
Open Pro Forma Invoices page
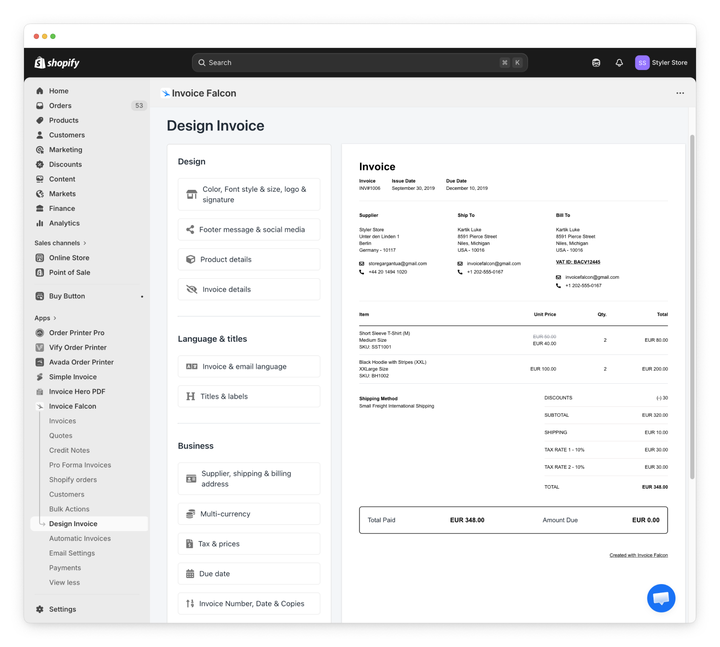[x=80, y=465]
